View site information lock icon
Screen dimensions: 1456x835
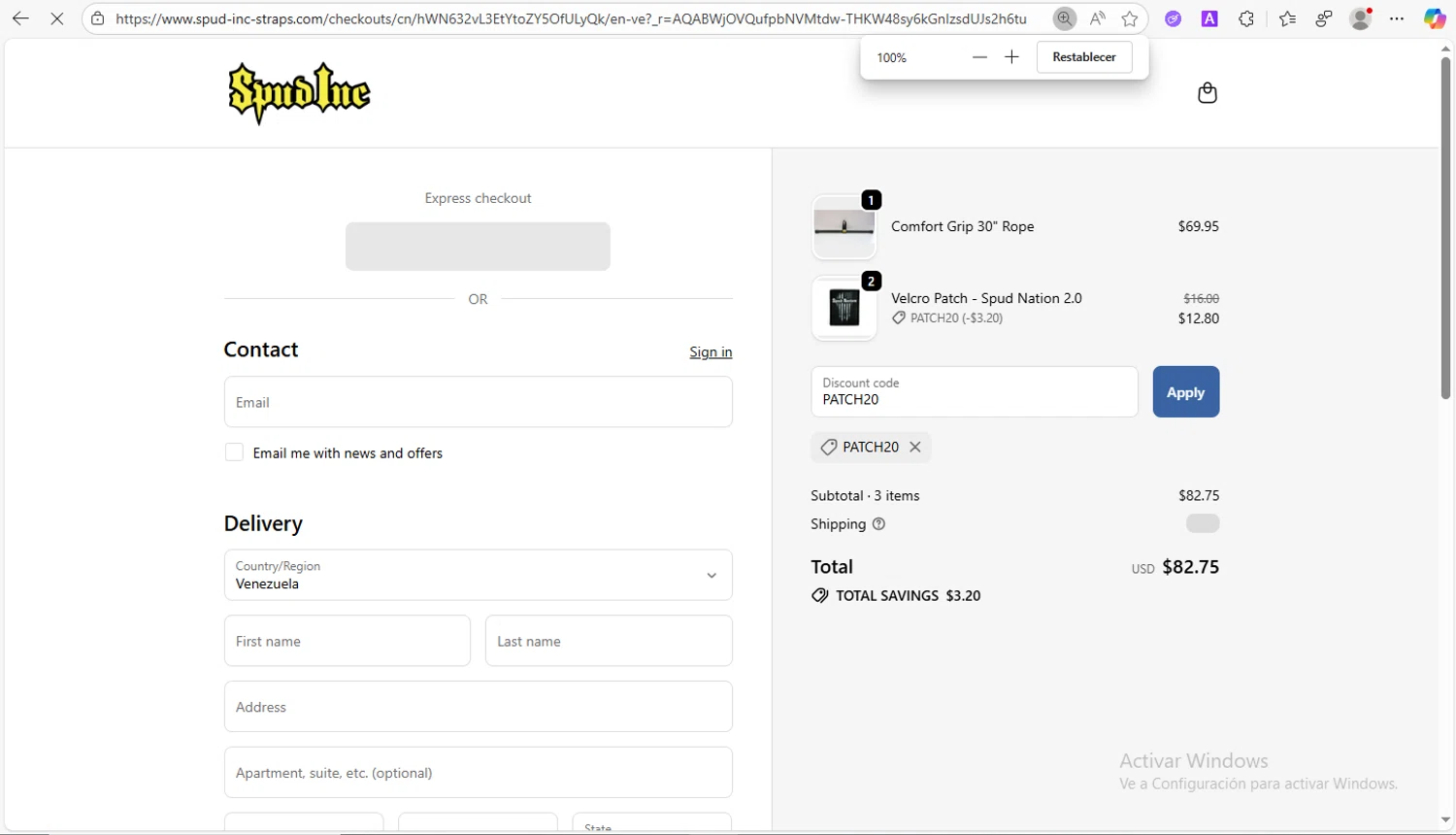(x=97, y=18)
